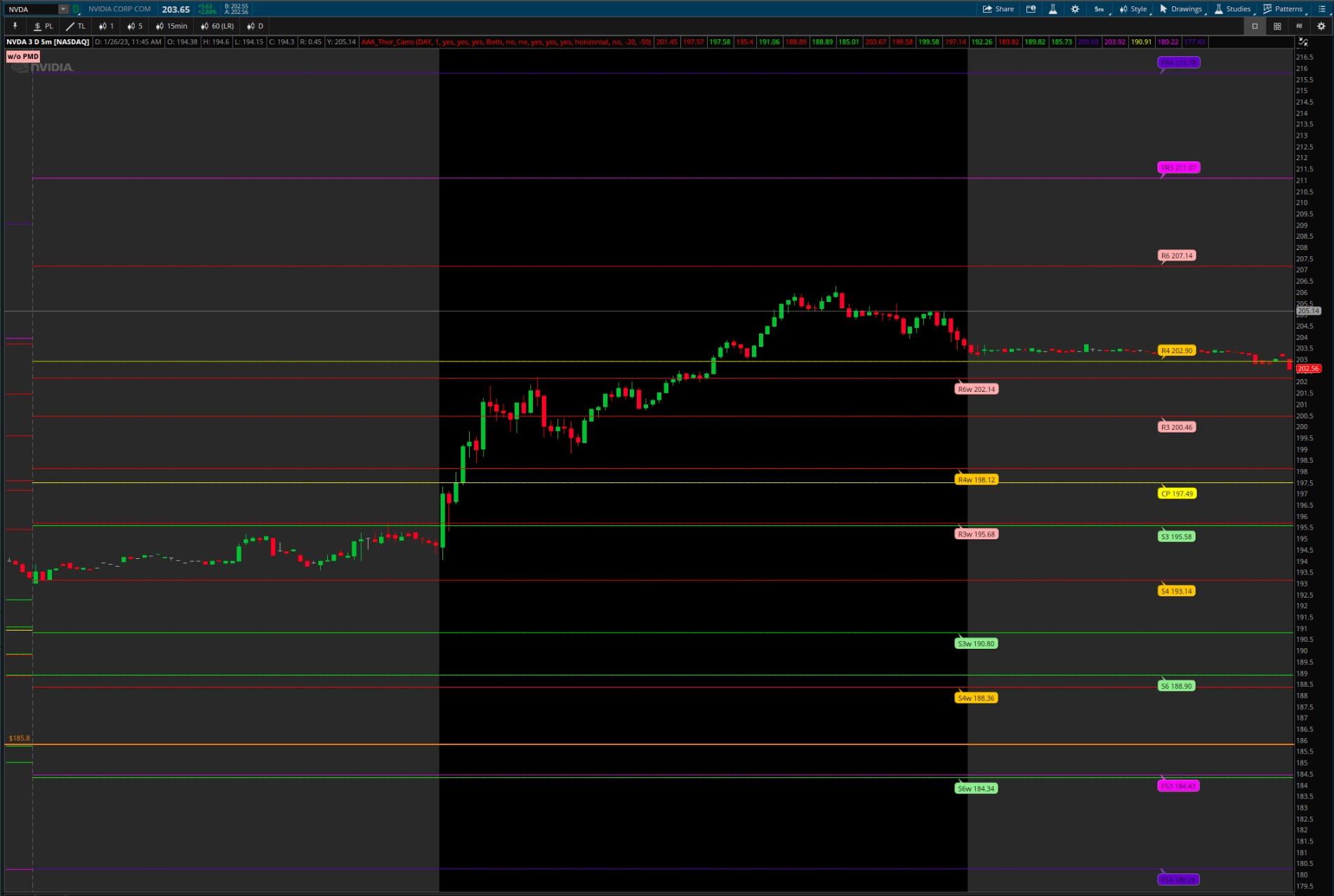Open the gear icon beside grid layout buttons
Viewport: 1334px width, 896px height.
coord(1321,26)
